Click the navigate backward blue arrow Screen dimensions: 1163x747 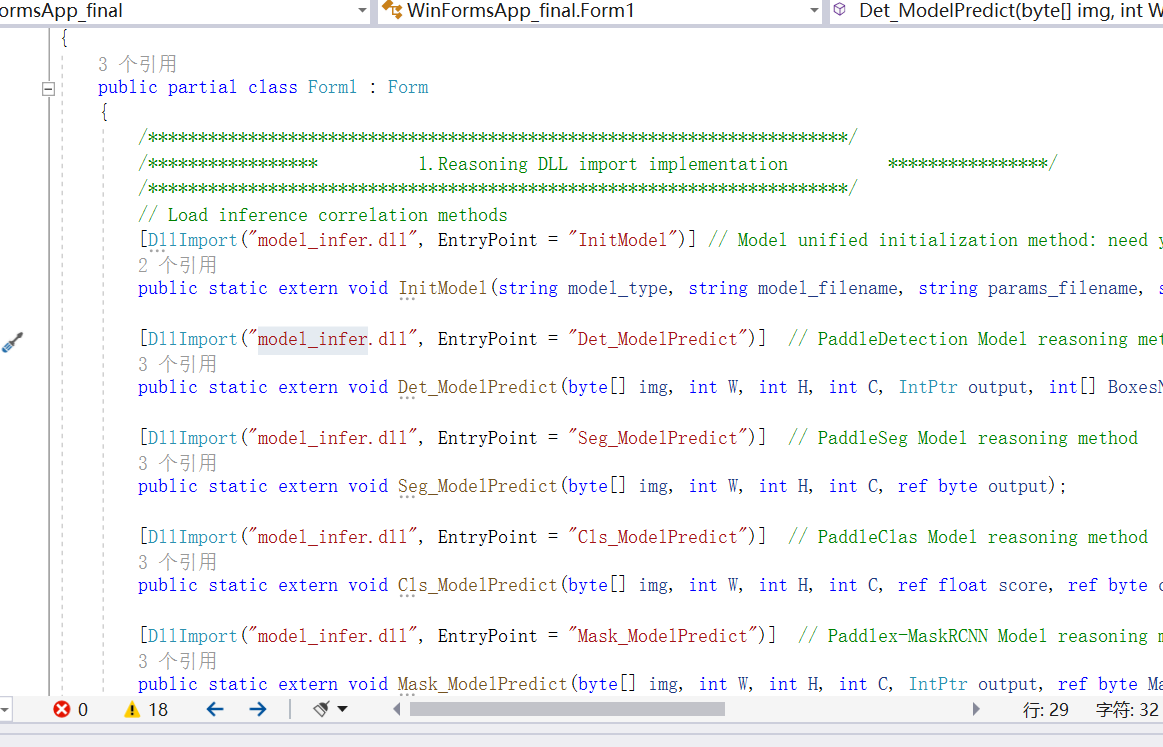click(x=215, y=709)
